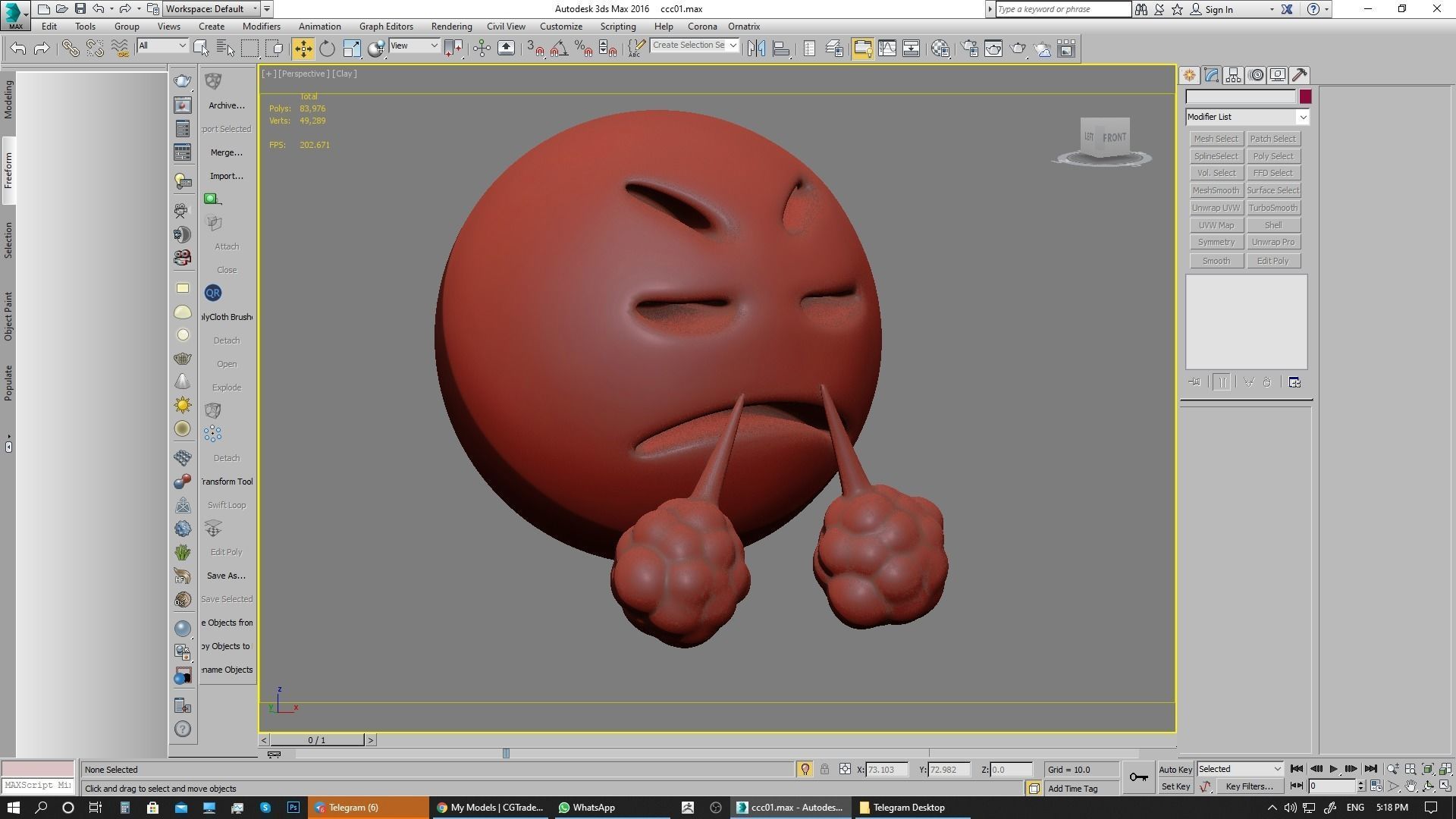The image size is (1456, 819).
Task: Click the Rectangular Selection Region tool
Action: [249, 49]
